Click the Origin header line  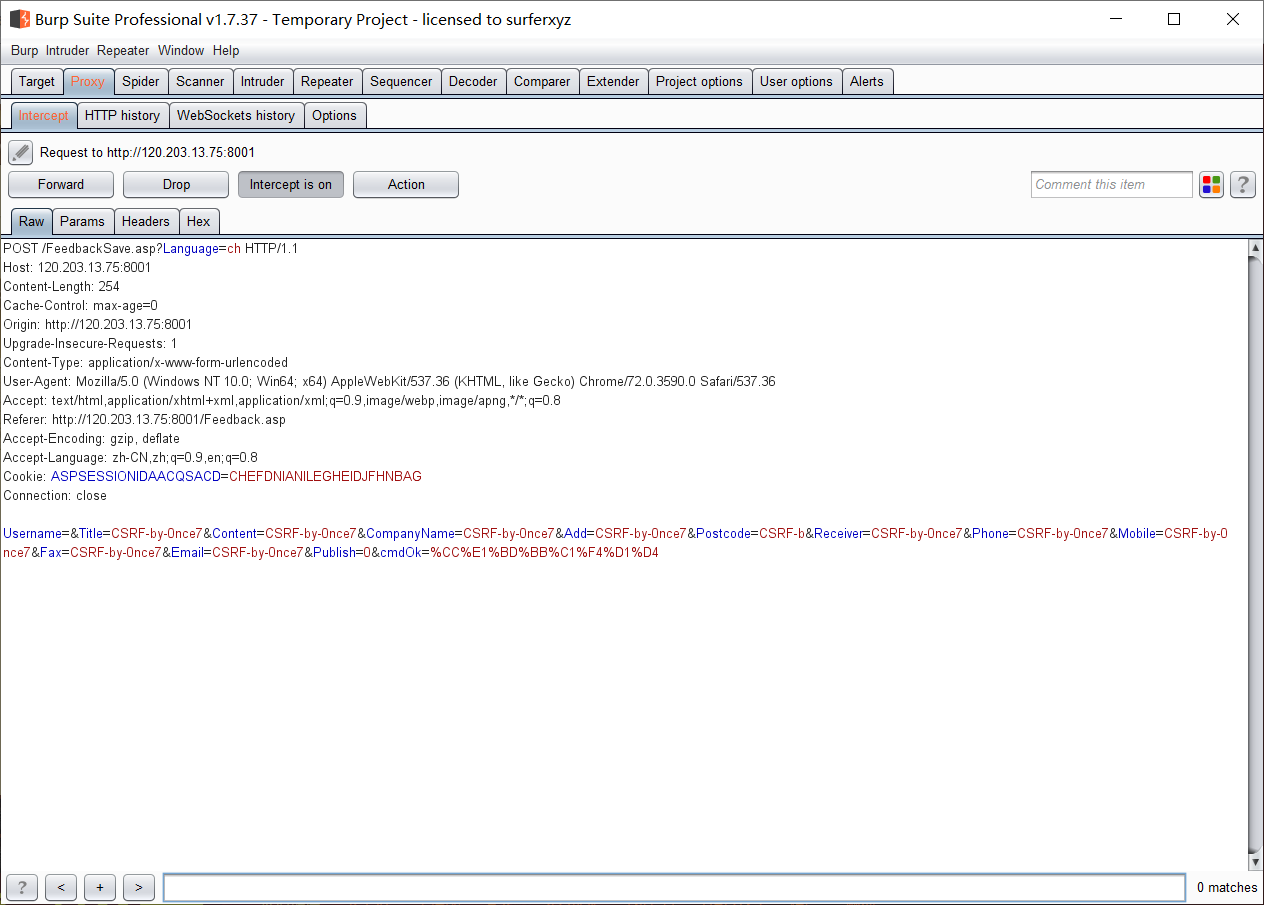98,325
